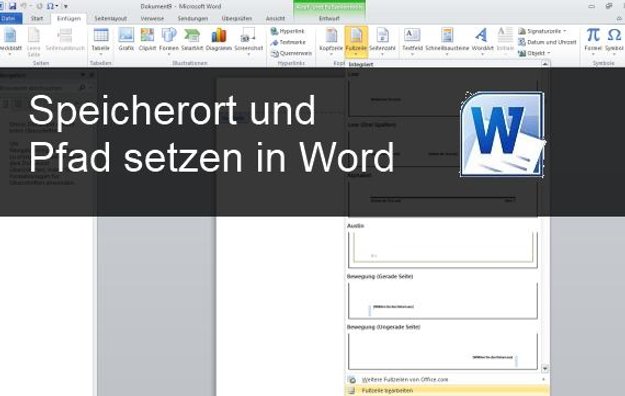This screenshot has height=396, width=625.
Task: Insert a Leere Seite blank page
Action: tap(34, 42)
